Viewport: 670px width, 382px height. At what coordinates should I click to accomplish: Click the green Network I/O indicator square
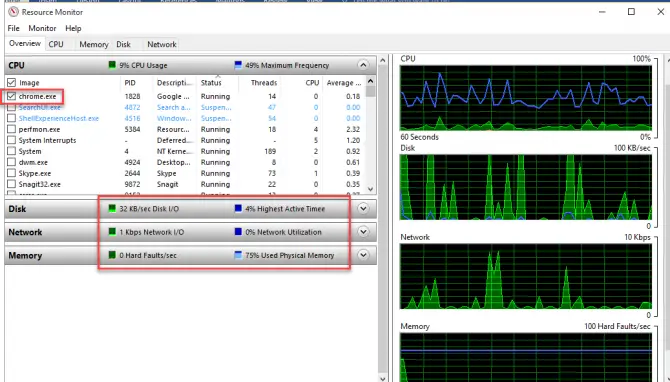(112, 232)
